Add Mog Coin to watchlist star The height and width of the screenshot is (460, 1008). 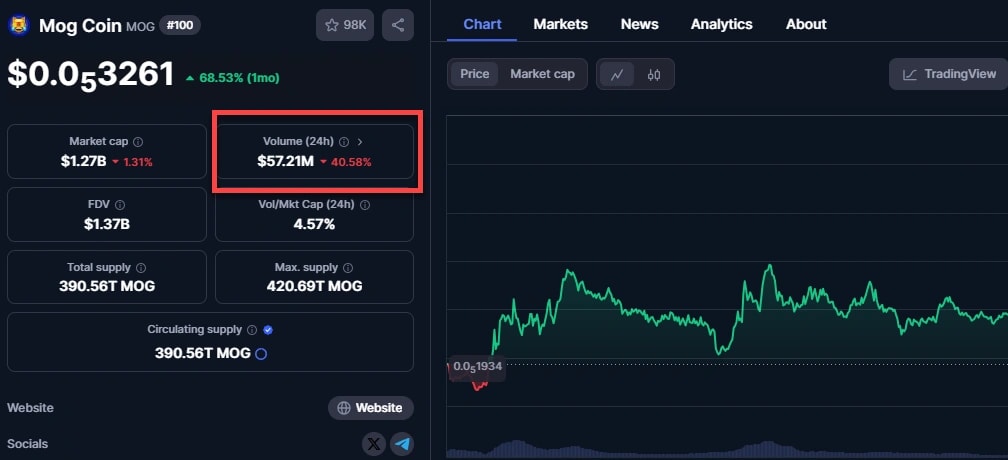click(345, 25)
